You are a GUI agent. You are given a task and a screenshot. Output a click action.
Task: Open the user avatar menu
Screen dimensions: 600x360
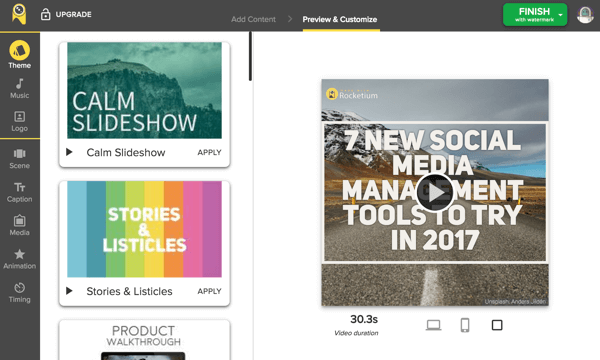pos(585,15)
